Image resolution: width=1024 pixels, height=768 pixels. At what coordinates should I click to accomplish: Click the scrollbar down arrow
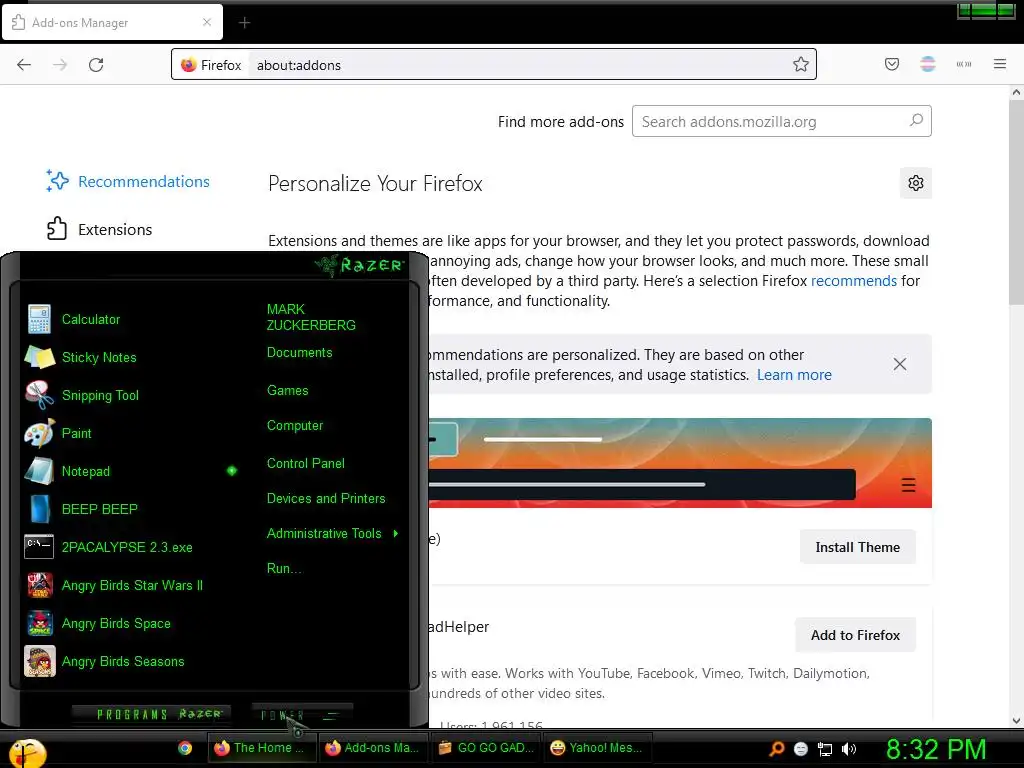[x=1016, y=721]
